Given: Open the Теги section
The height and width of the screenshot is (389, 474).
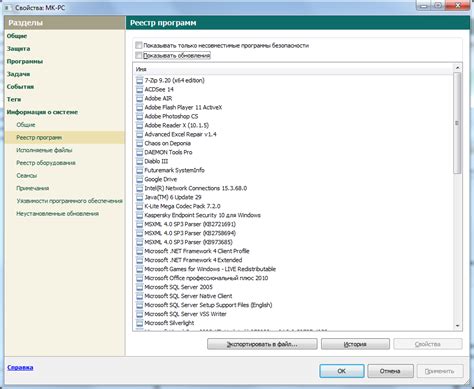Looking at the screenshot, I should pyautogui.click(x=14, y=99).
